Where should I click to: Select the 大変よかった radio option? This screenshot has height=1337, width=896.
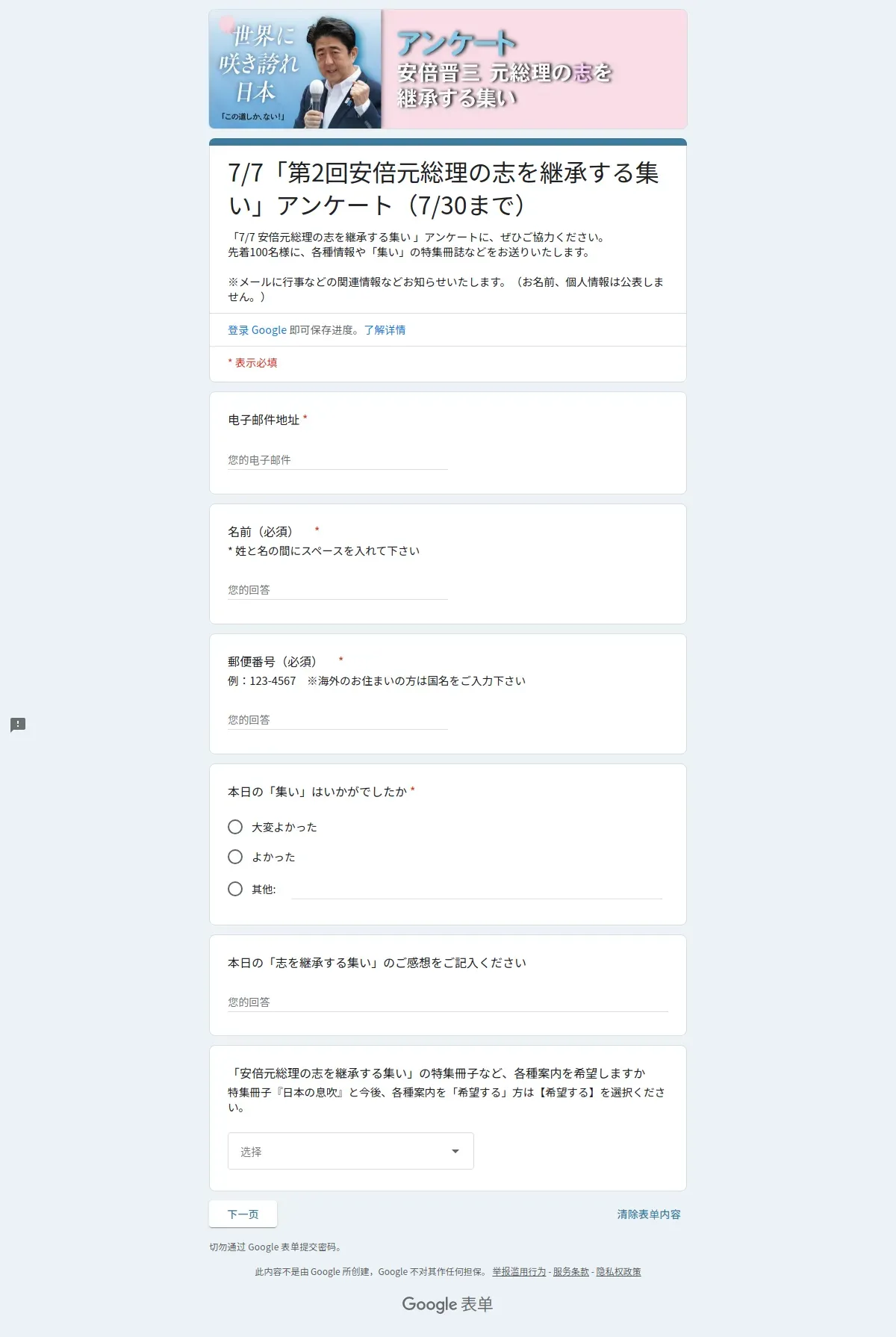pos(235,827)
